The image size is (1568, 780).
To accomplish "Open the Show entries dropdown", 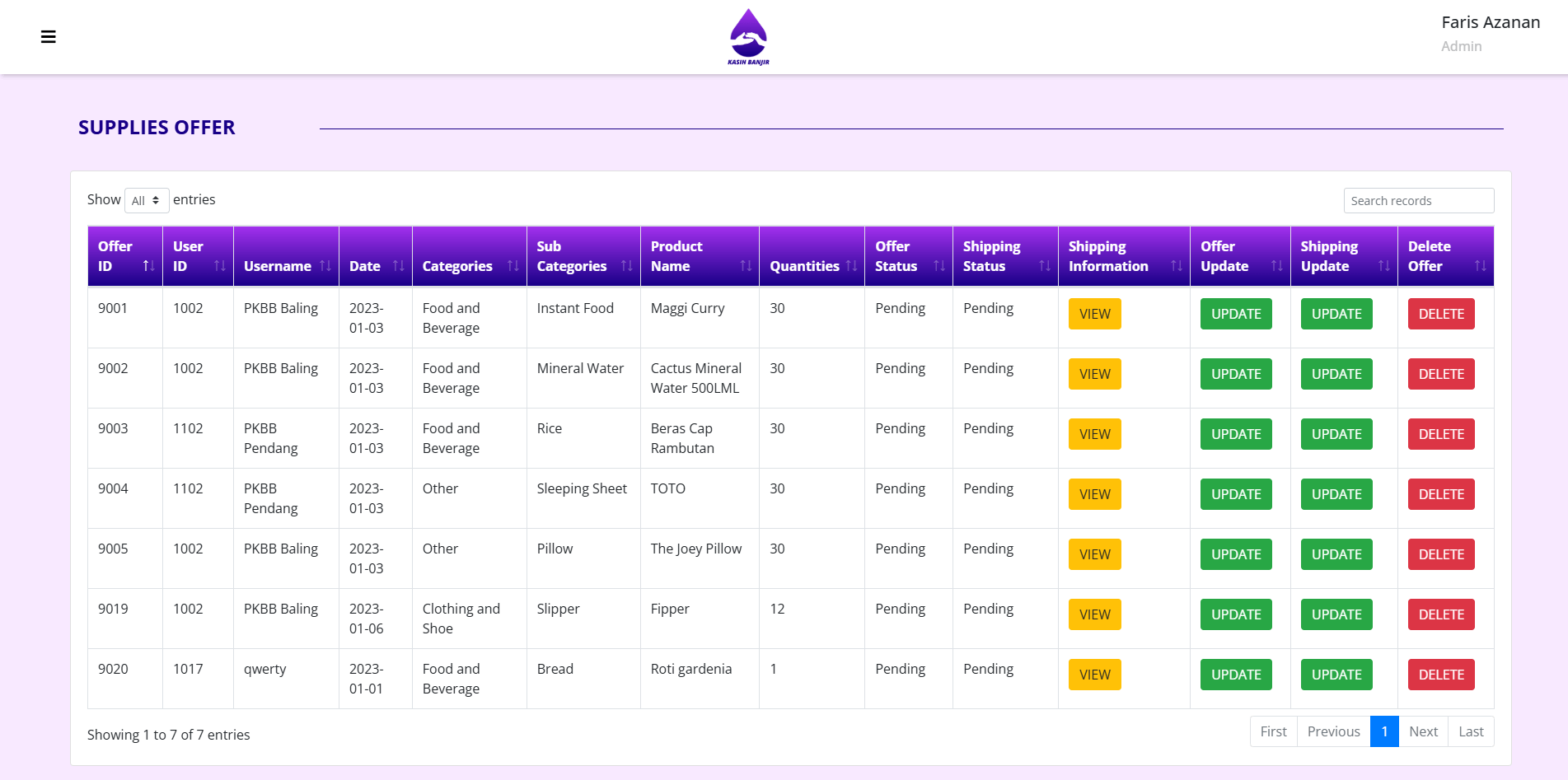I will click(x=146, y=200).
